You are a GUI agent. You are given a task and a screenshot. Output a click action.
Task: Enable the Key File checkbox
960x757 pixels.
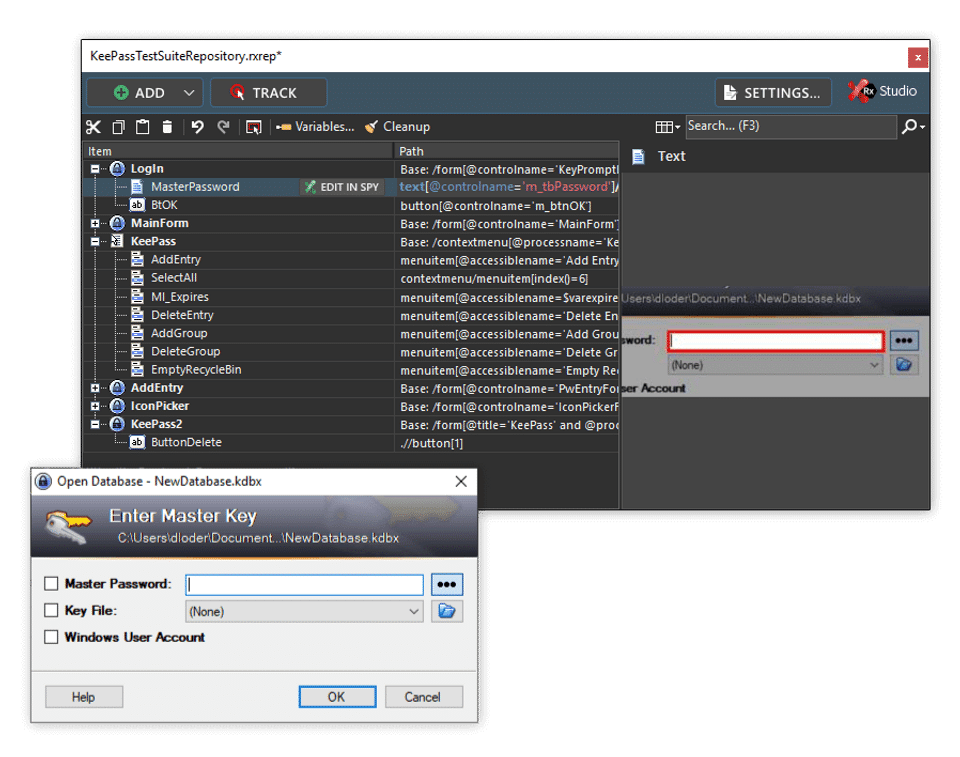(x=51, y=611)
